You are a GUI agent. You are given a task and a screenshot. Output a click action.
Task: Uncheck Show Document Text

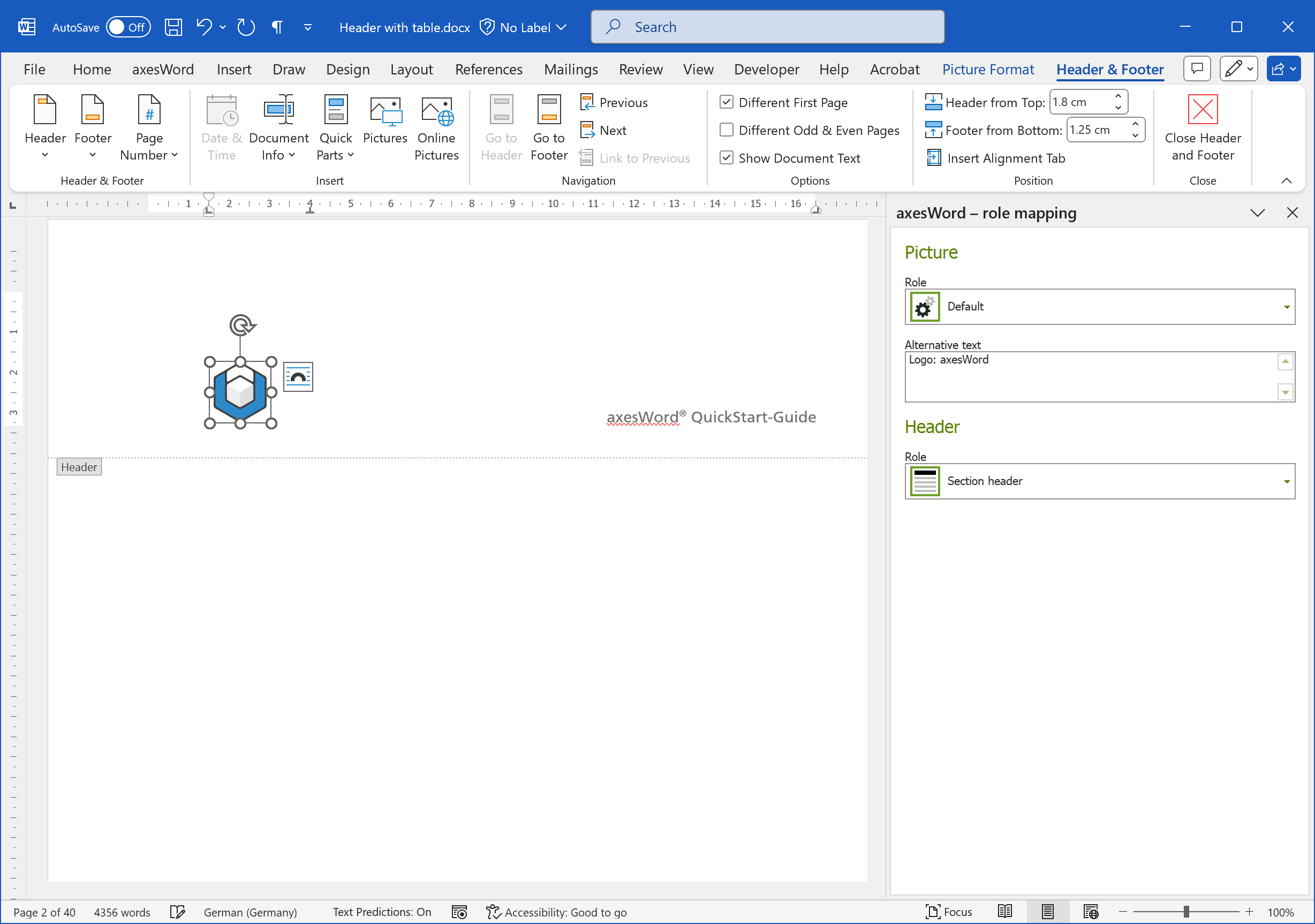pos(726,157)
